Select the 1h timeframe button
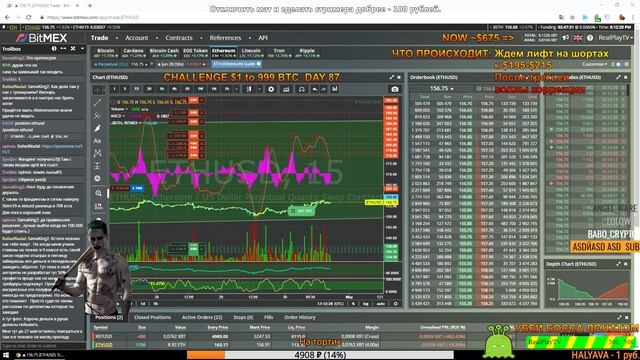Viewport: 640px width, 360px height. [162, 89]
